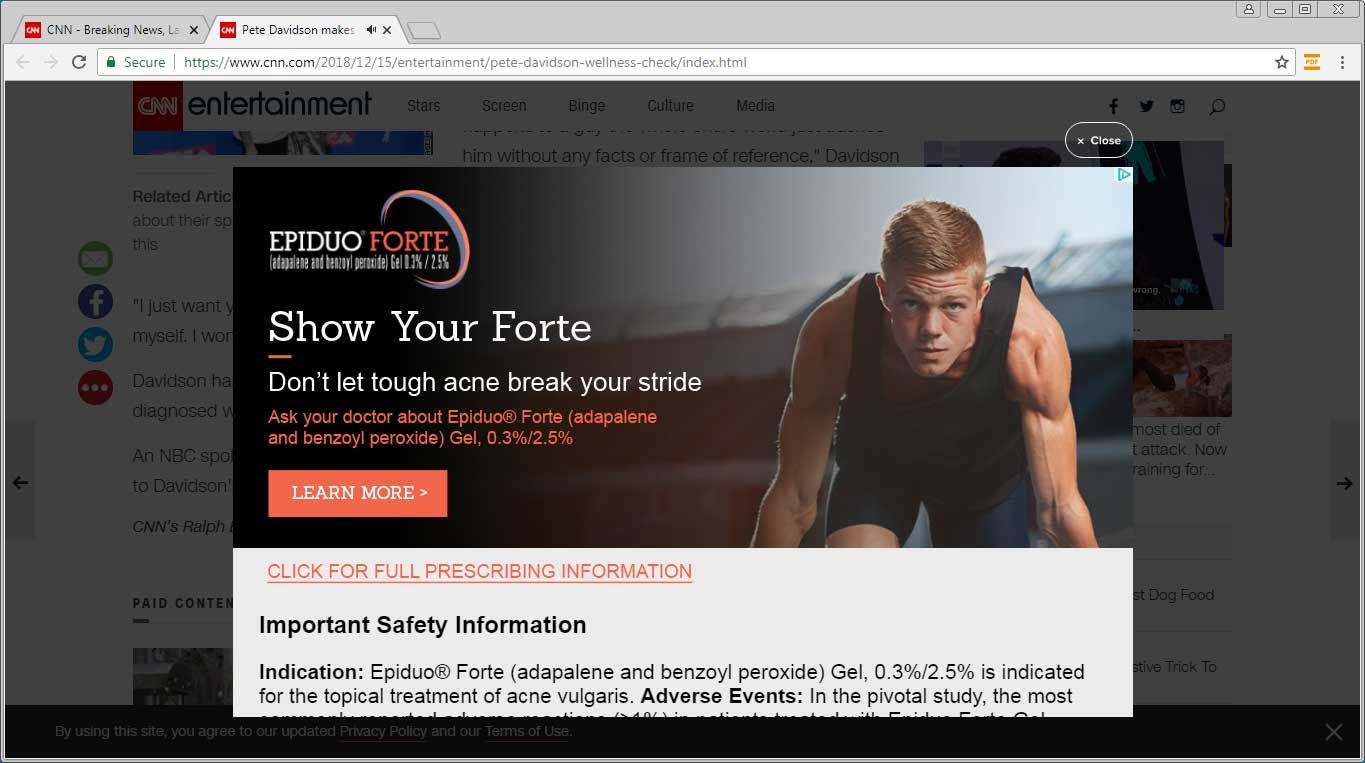The width and height of the screenshot is (1365, 763).
Task: Go to next article arrow
Action: (x=1345, y=483)
